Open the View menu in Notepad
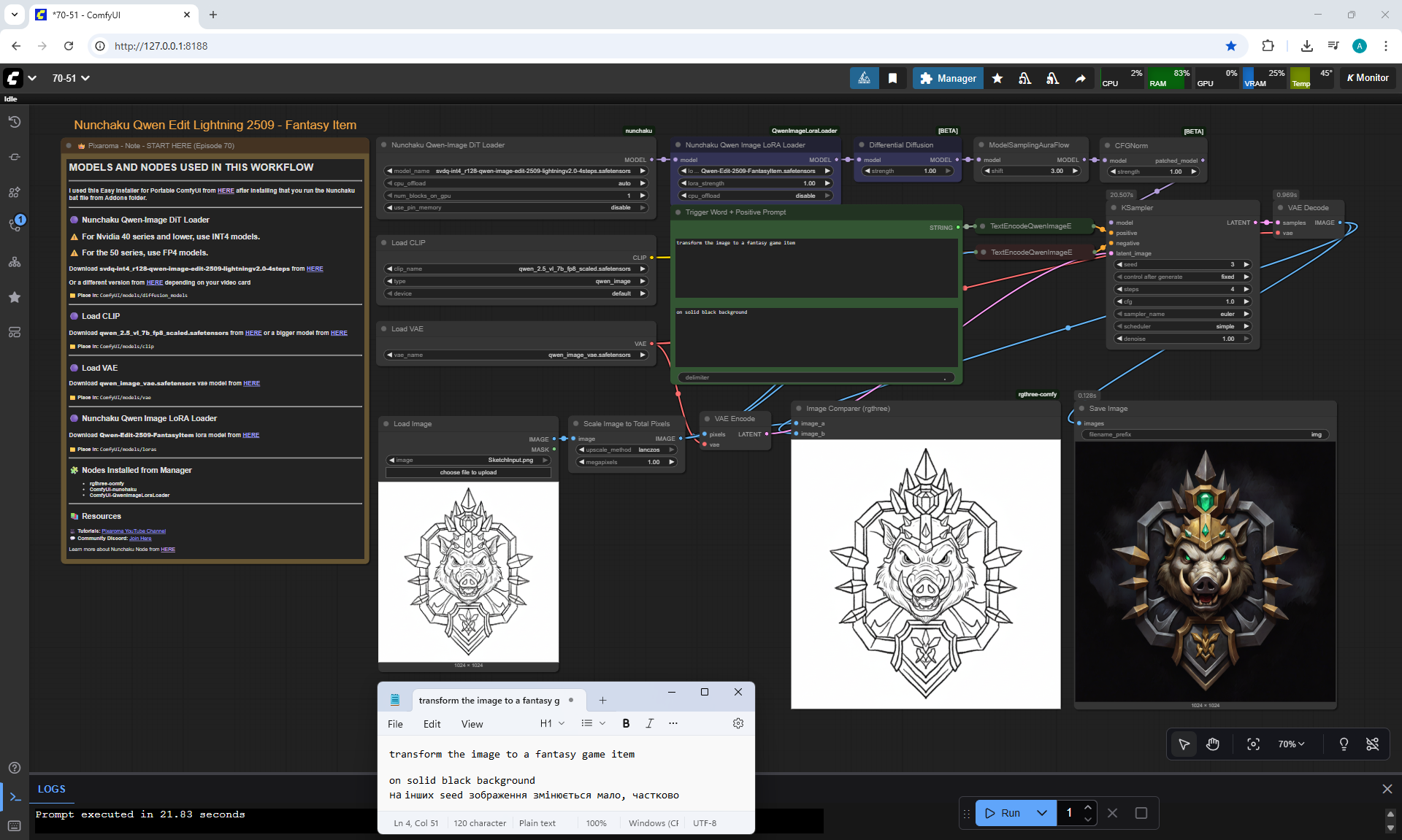The image size is (1402, 840). [x=472, y=724]
